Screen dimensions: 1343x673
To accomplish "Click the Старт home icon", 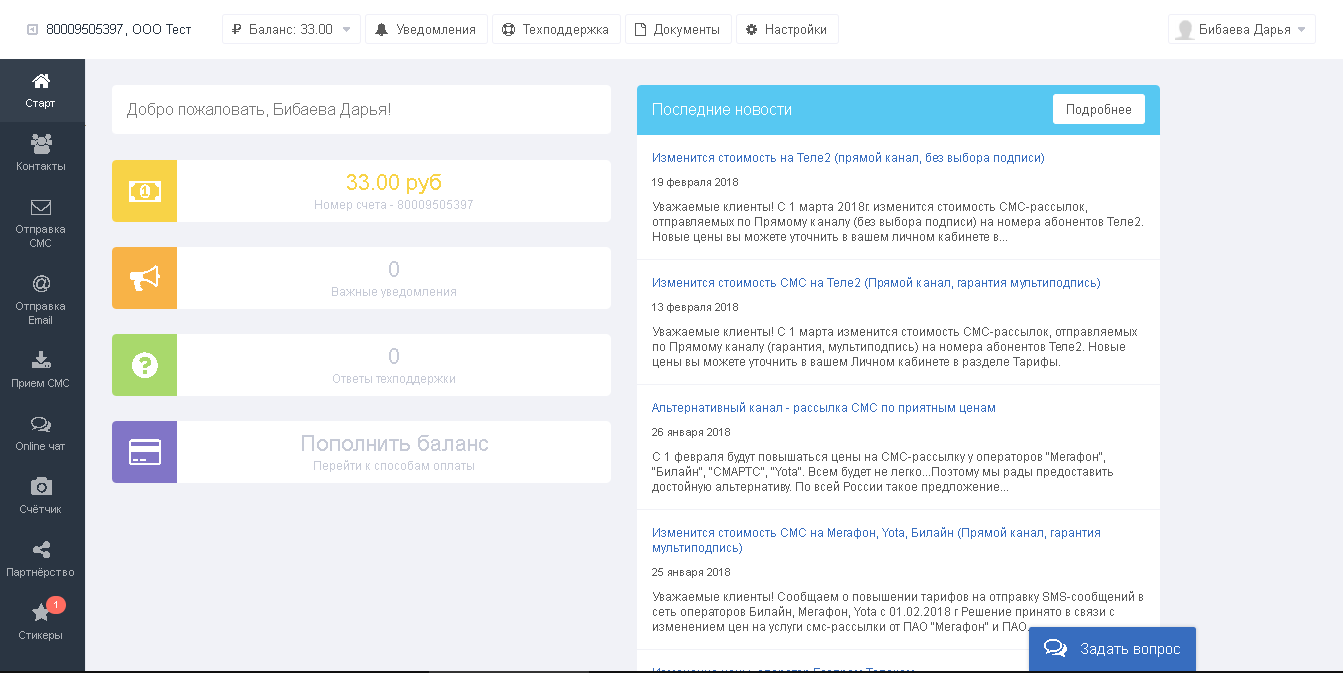I will tap(41, 90).
